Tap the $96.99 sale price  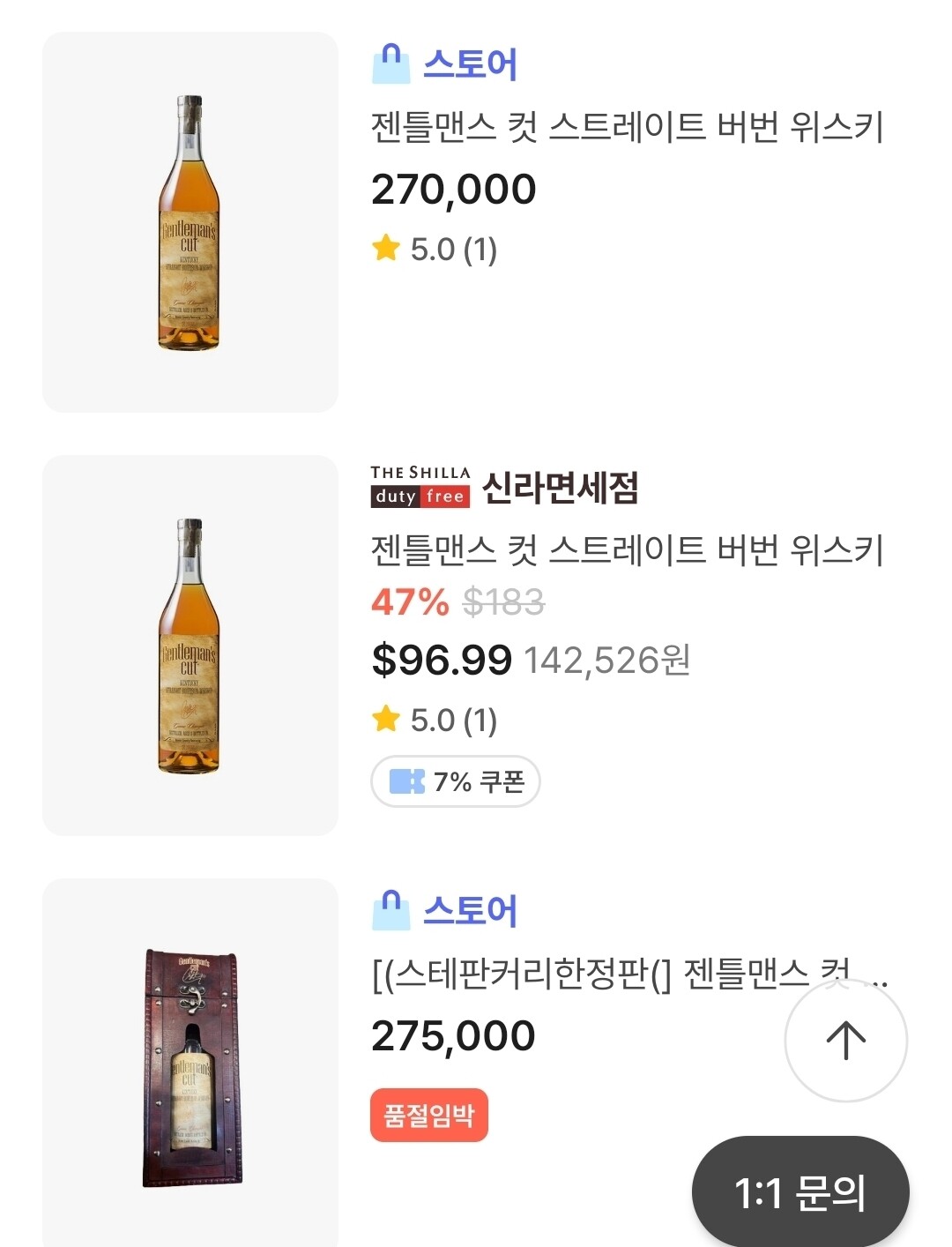tap(442, 660)
